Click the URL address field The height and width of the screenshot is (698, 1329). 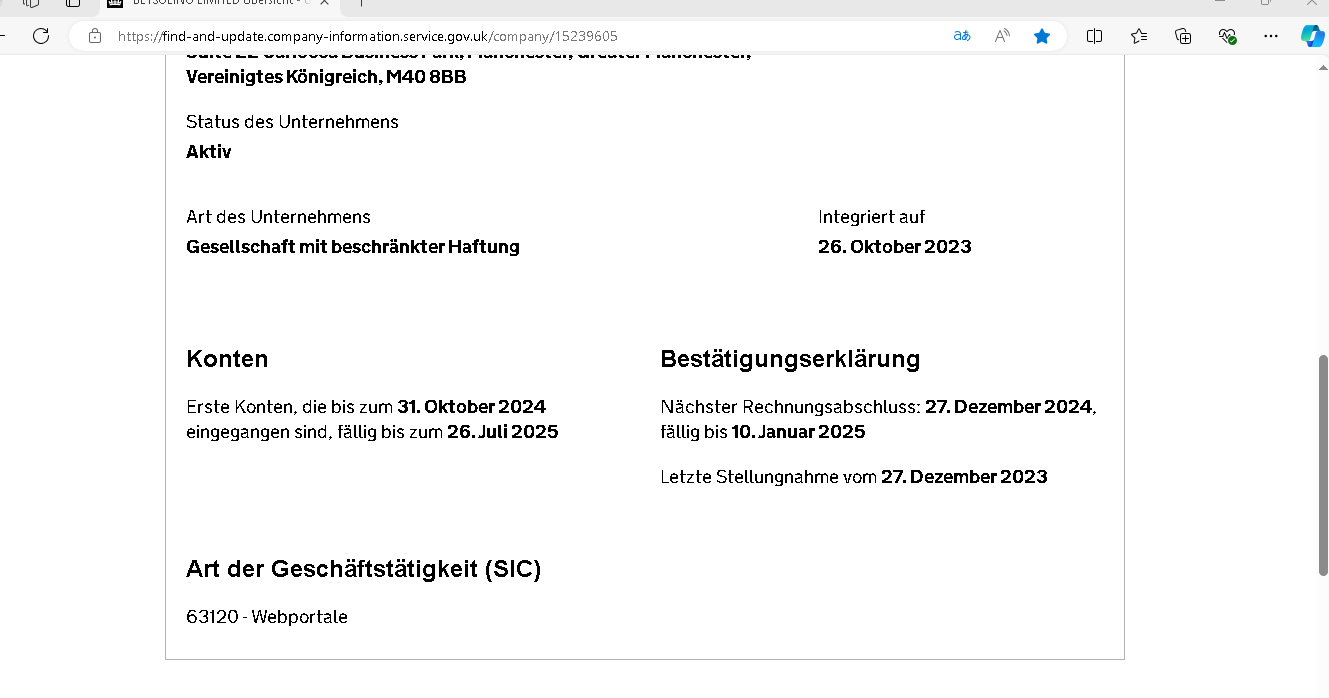(500, 36)
